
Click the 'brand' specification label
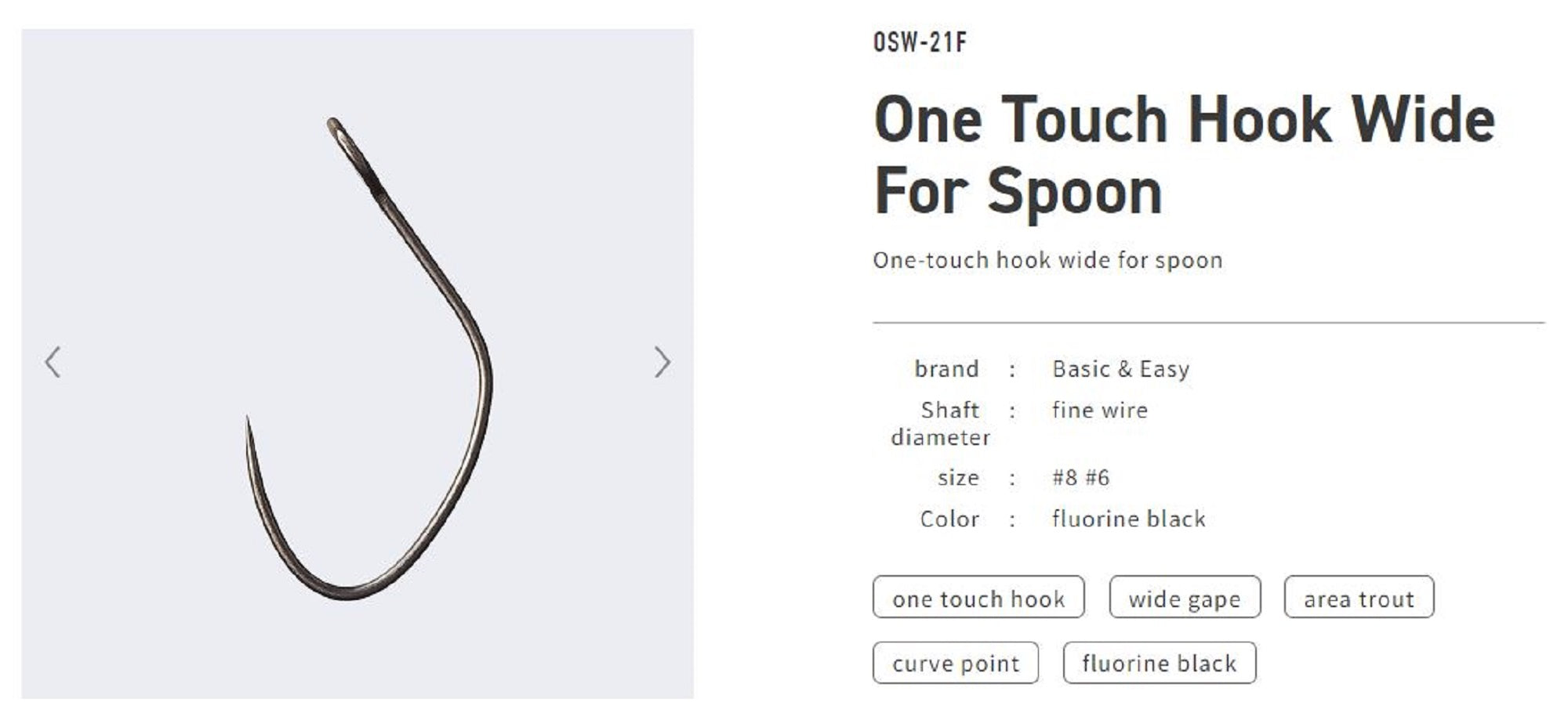949,367
